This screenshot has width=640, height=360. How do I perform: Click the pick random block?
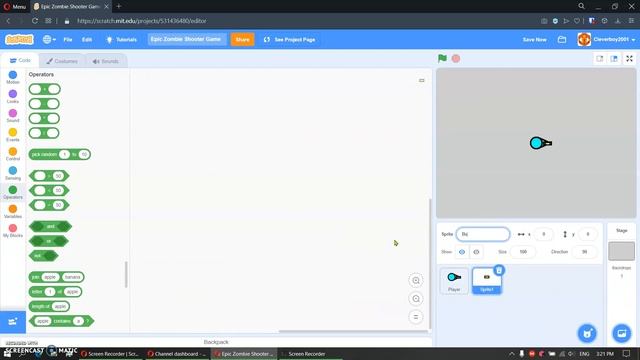tap(60, 154)
